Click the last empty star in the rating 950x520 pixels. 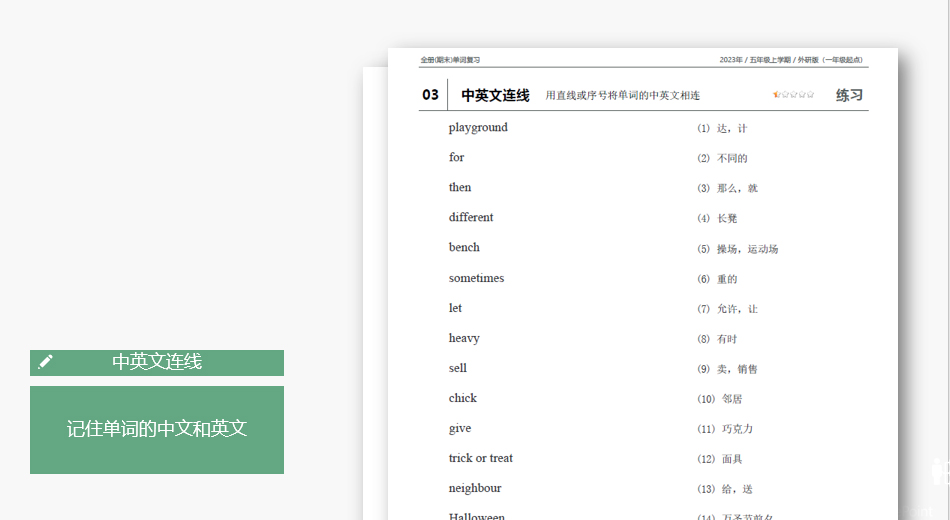(810, 95)
